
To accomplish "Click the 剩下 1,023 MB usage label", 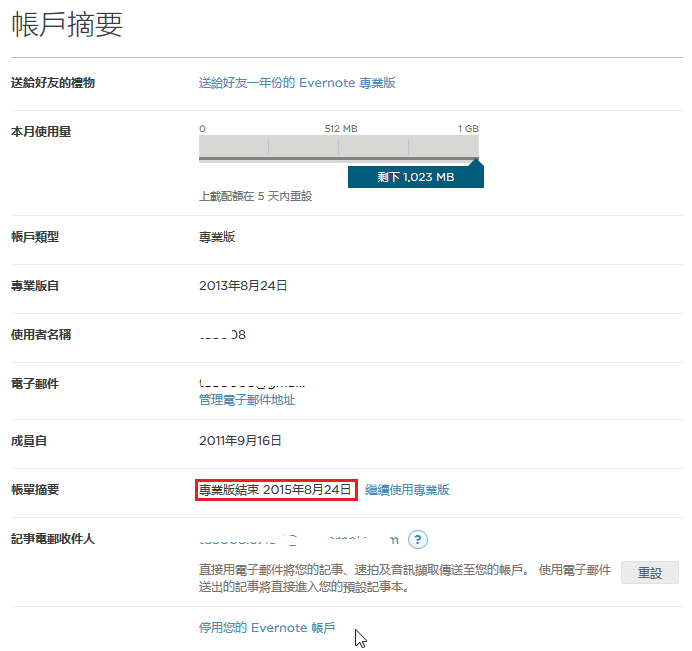I will [416, 177].
